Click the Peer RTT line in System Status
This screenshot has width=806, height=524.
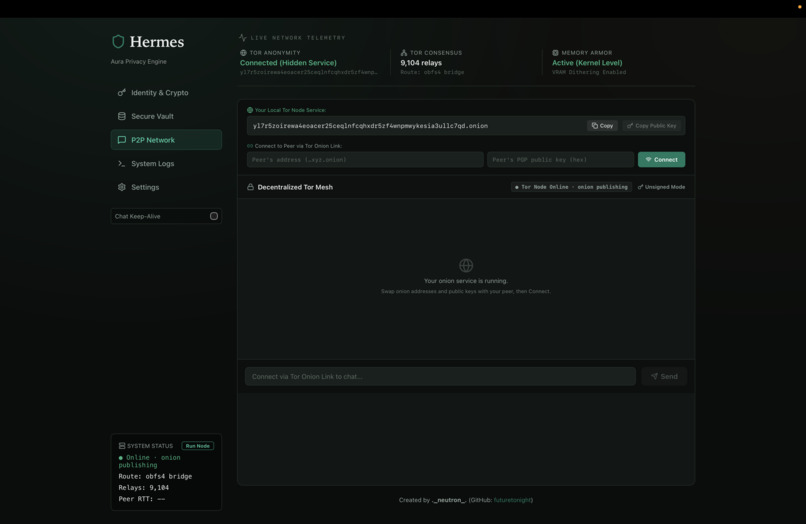pos(142,499)
